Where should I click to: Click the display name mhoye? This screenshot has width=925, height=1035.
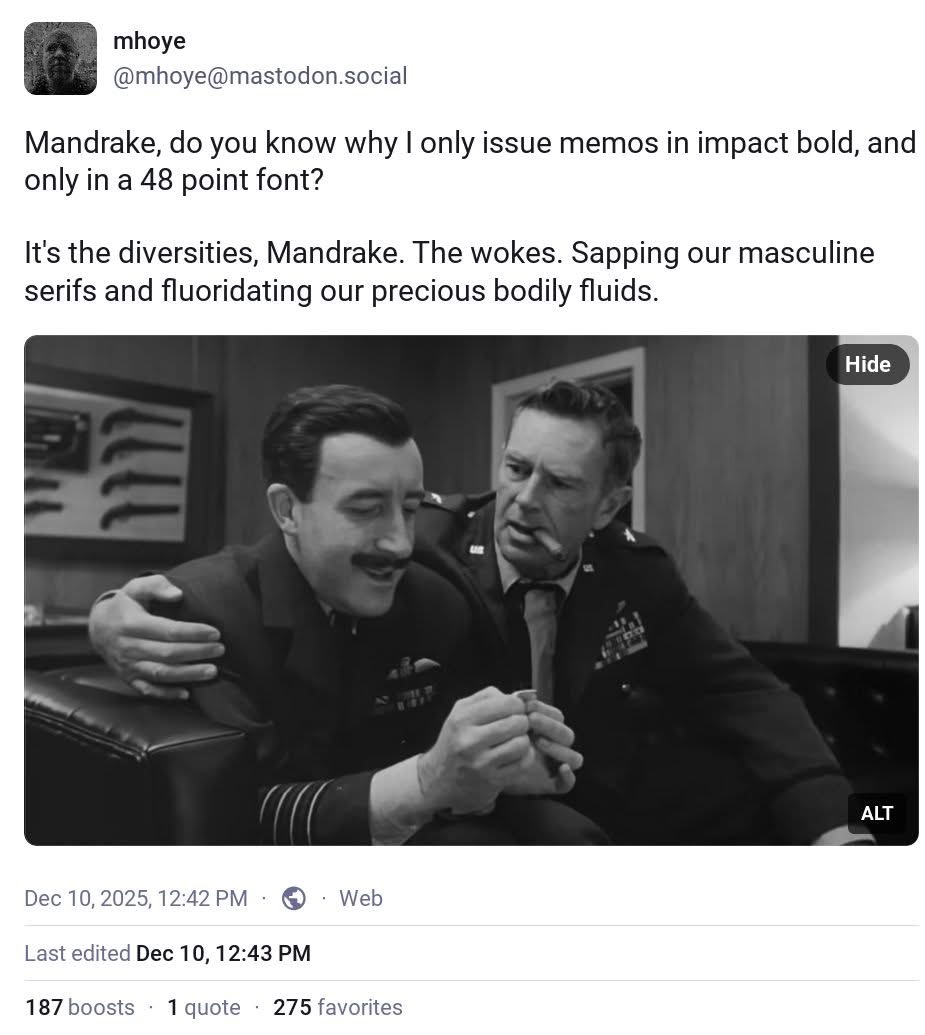tap(149, 41)
